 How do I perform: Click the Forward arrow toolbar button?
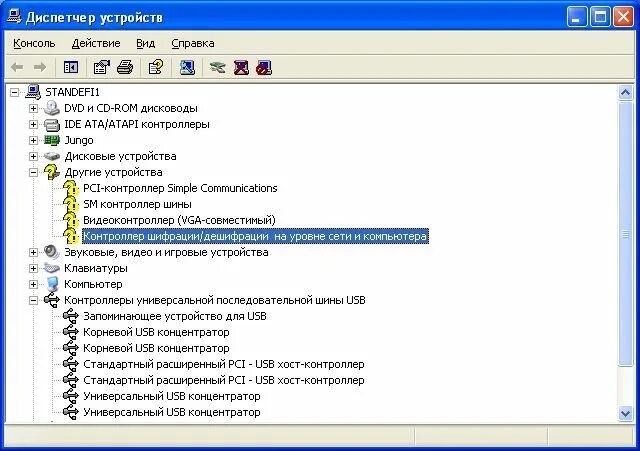click(40, 67)
